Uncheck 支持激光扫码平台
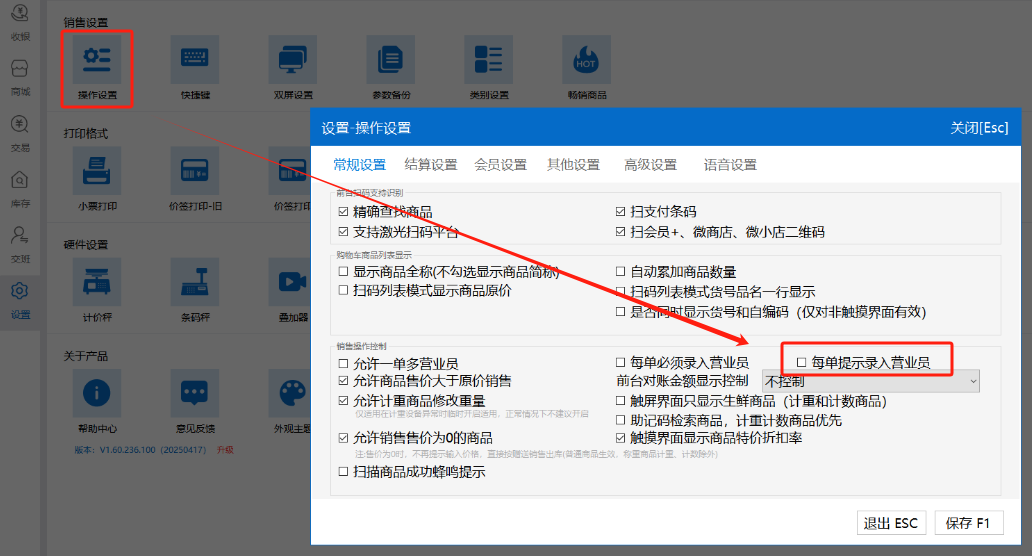 pos(343,232)
